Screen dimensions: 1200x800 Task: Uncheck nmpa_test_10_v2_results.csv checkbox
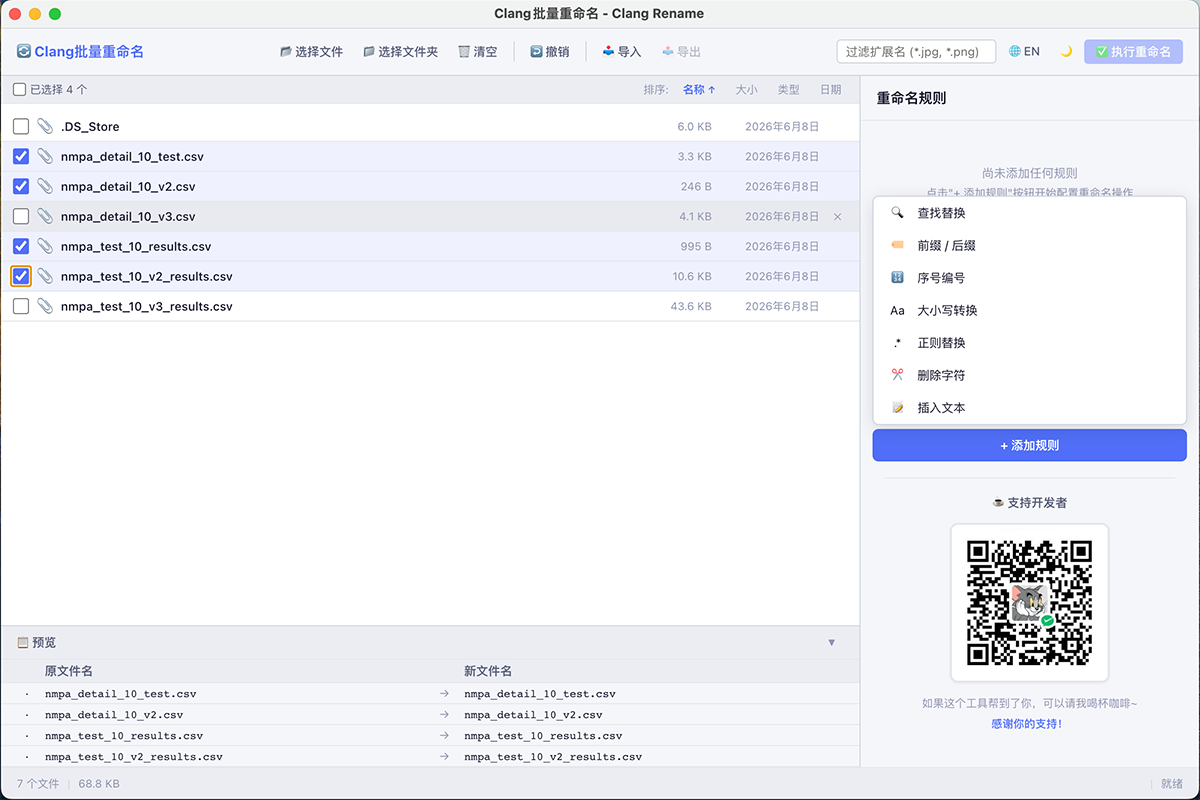click(21, 276)
